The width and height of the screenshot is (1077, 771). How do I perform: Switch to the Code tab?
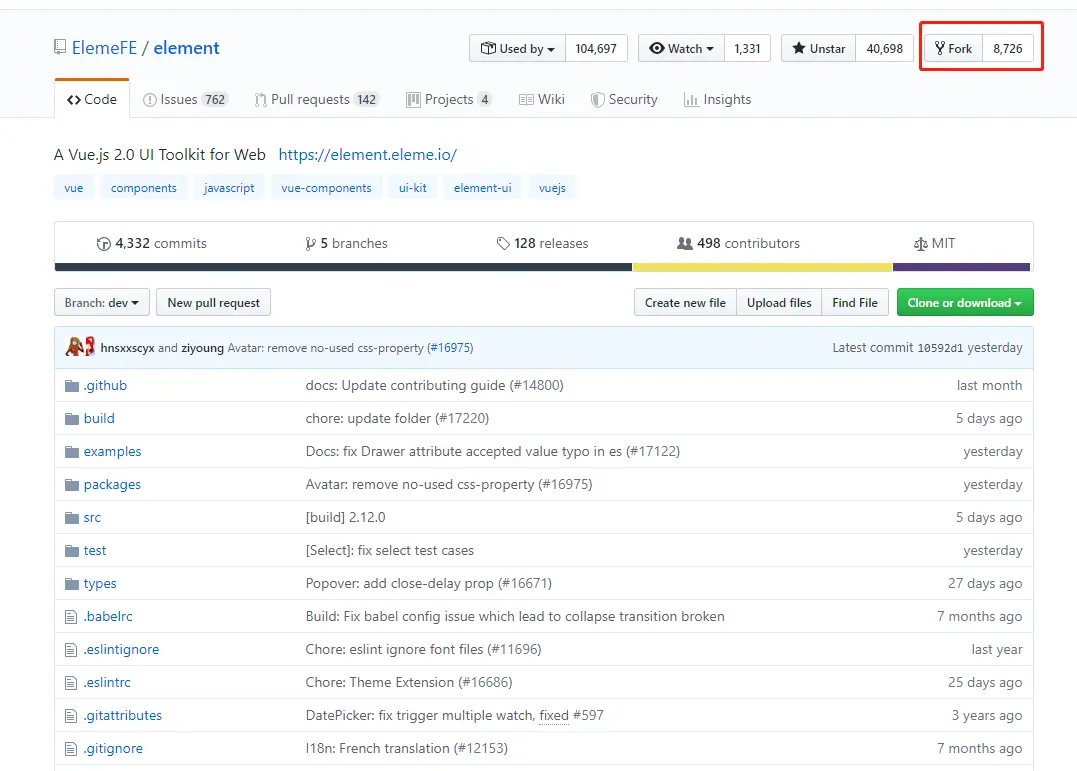click(x=92, y=99)
